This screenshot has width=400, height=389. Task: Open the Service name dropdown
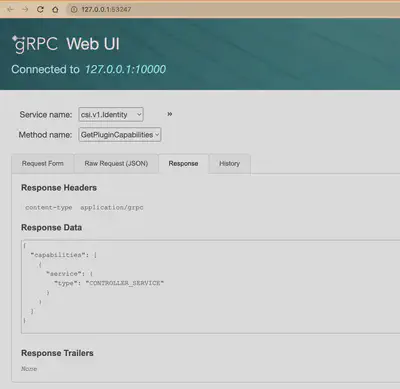click(x=111, y=114)
